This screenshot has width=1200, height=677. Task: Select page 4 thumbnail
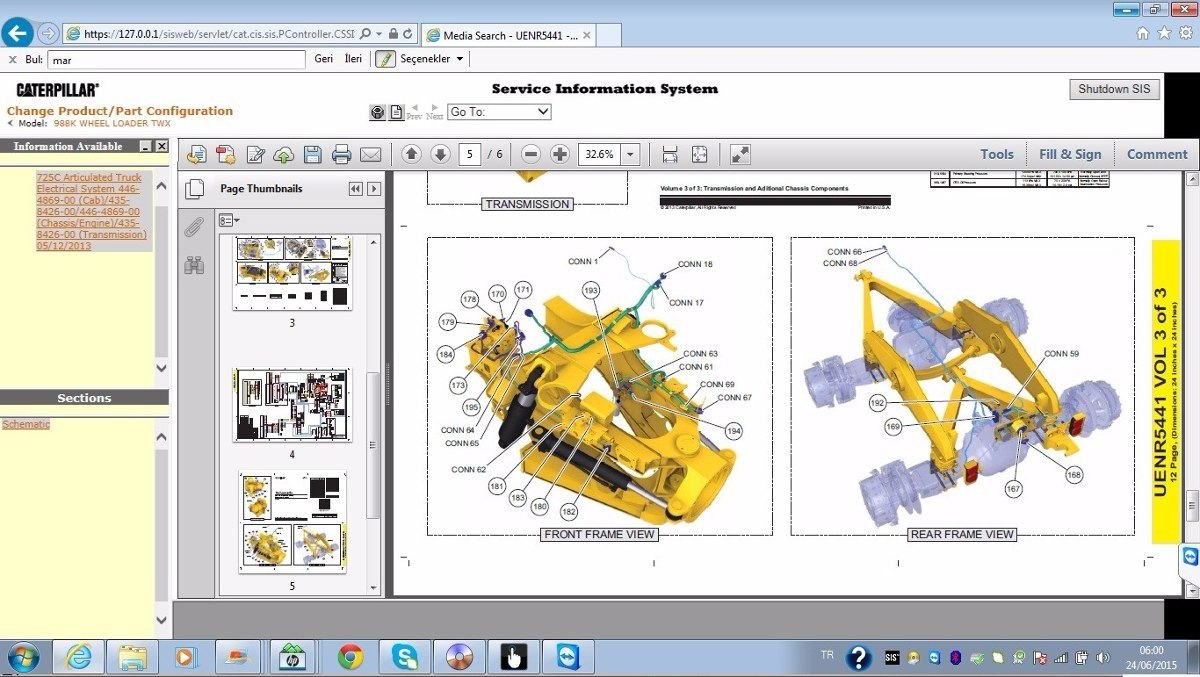click(292, 405)
